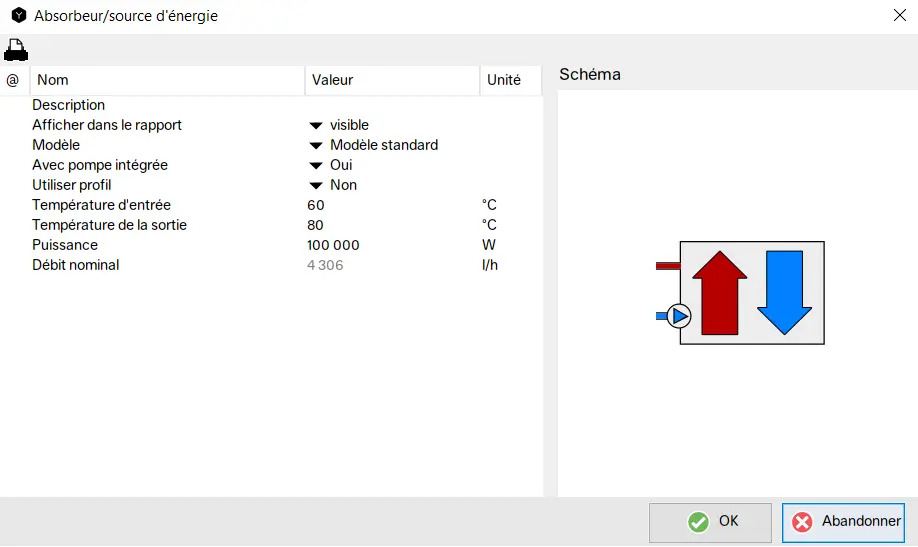Click the @ column header

tap(13, 80)
